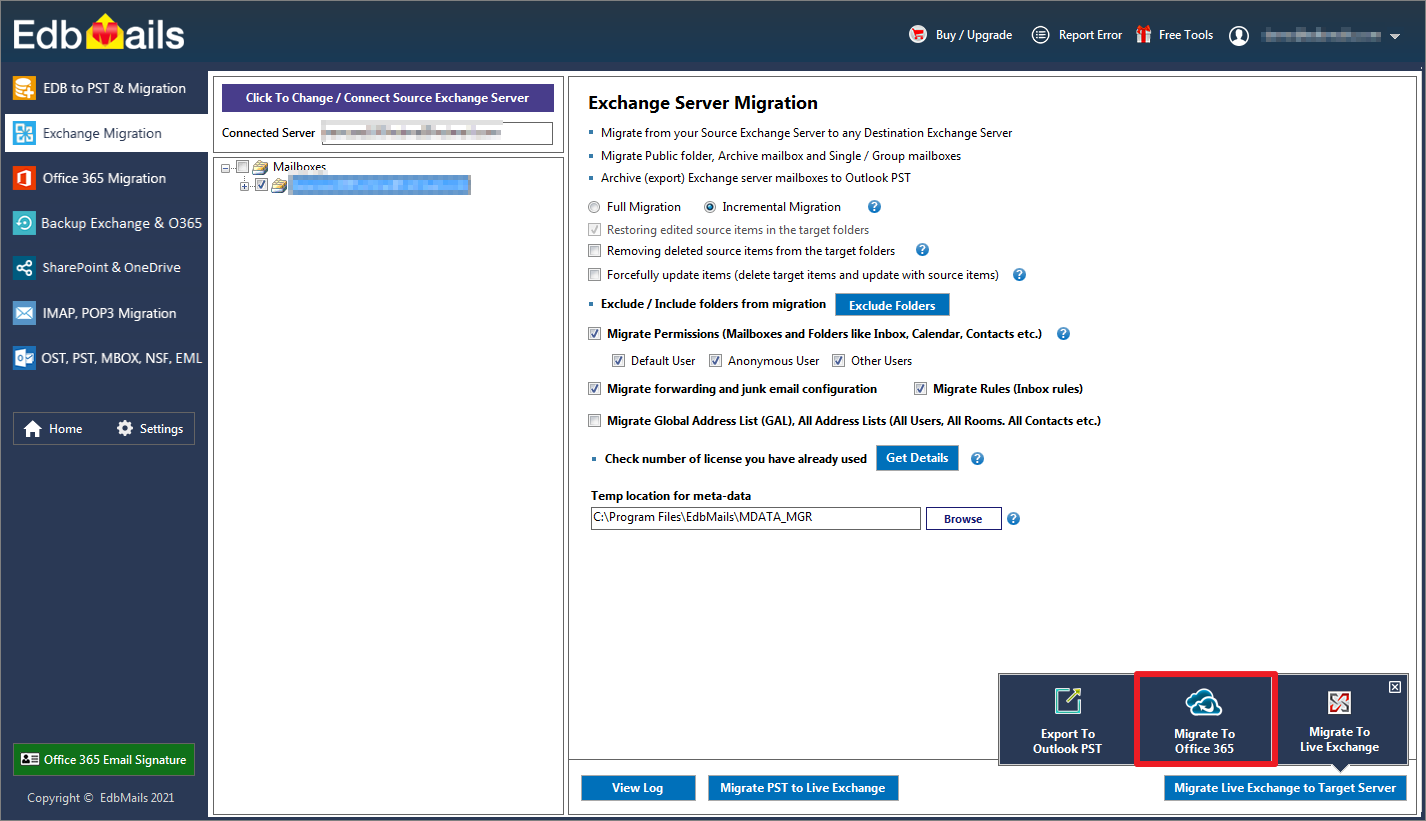Screen dimensions: 1426x821
Task: Open the IMAP, POP3 Migration section
Action: 104,313
